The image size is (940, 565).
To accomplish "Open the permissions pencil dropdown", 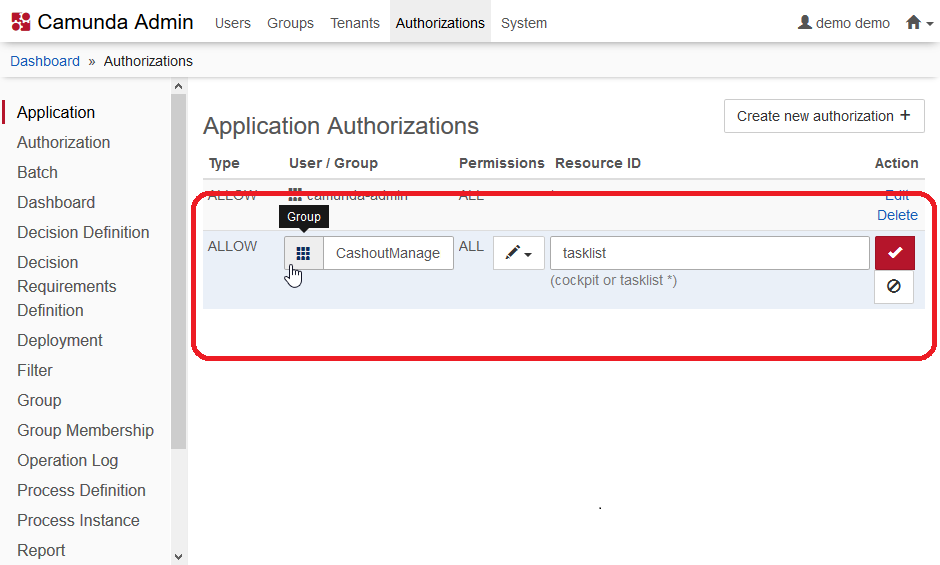I will click(x=518, y=253).
